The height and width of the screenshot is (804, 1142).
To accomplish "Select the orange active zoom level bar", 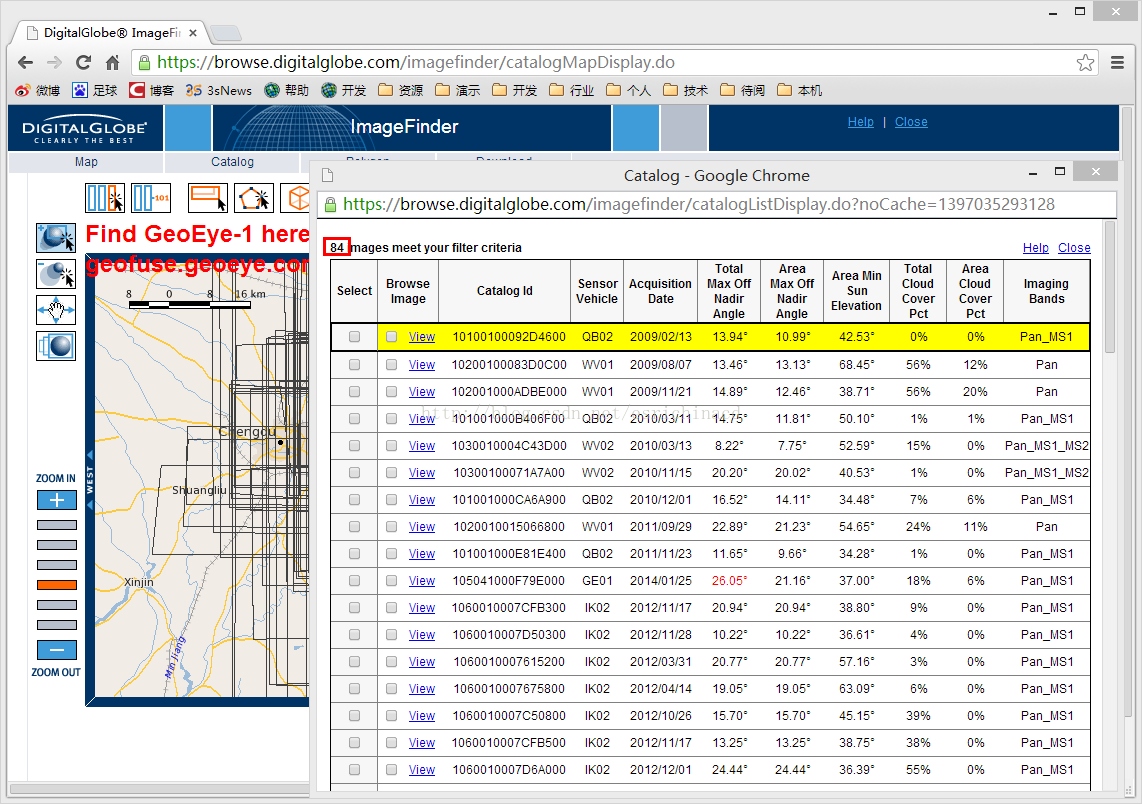I will click(x=57, y=585).
